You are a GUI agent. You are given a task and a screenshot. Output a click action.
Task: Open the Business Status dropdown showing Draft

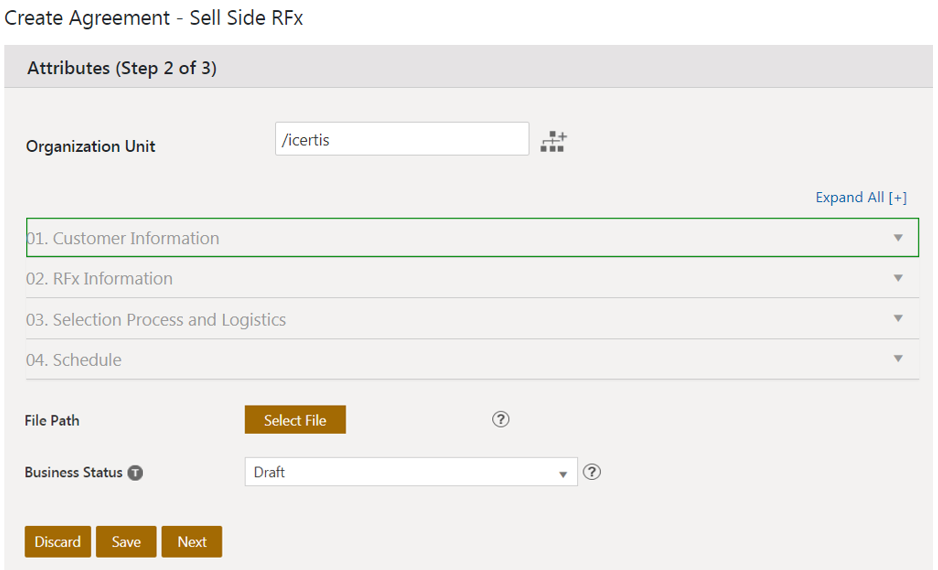click(410, 472)
